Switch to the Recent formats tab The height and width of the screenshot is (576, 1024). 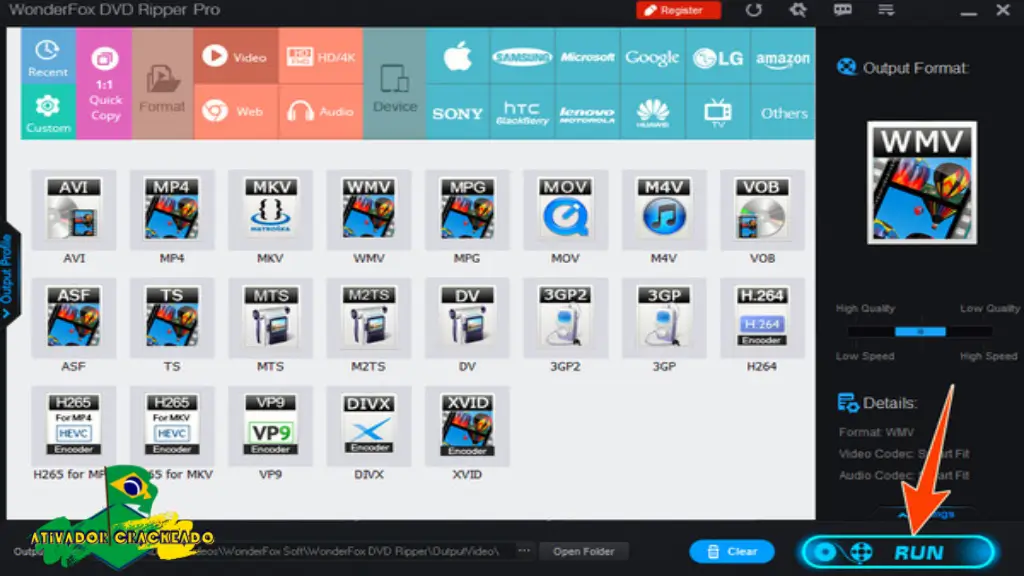tap(48, 56)
